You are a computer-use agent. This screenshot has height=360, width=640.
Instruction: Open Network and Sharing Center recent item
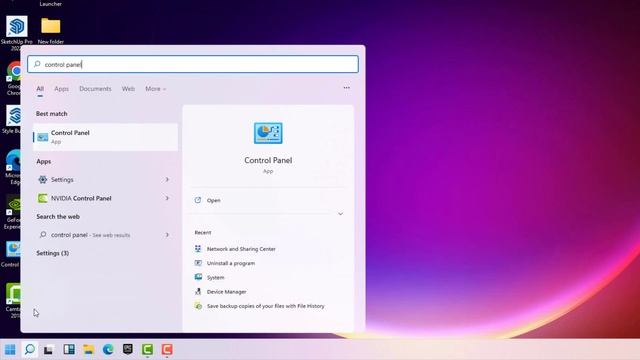241,249
